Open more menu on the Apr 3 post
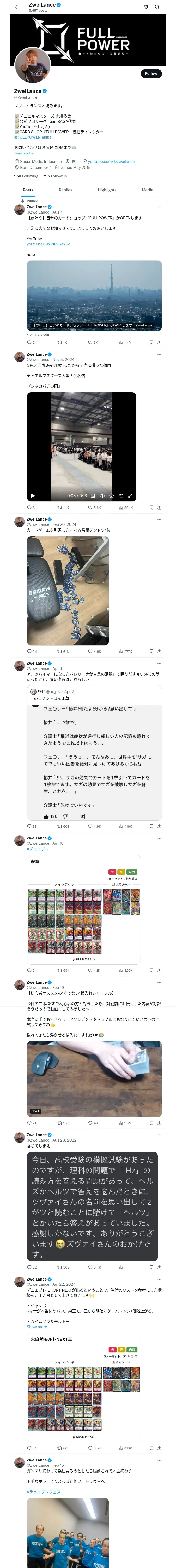This screenshot has height=1568, width=176. 159,663
